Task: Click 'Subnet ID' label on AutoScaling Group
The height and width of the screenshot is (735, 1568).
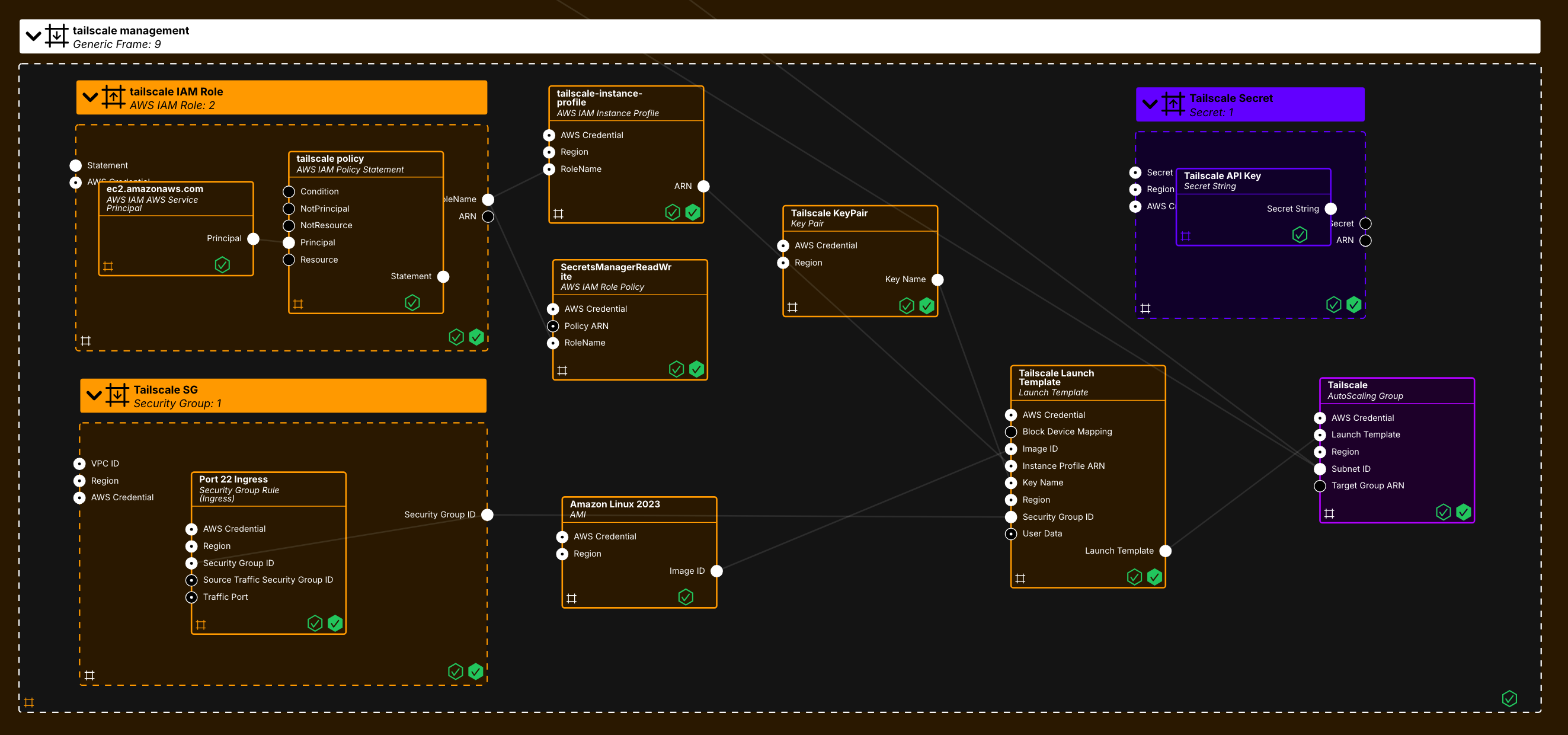Action: pos(1351,469)
